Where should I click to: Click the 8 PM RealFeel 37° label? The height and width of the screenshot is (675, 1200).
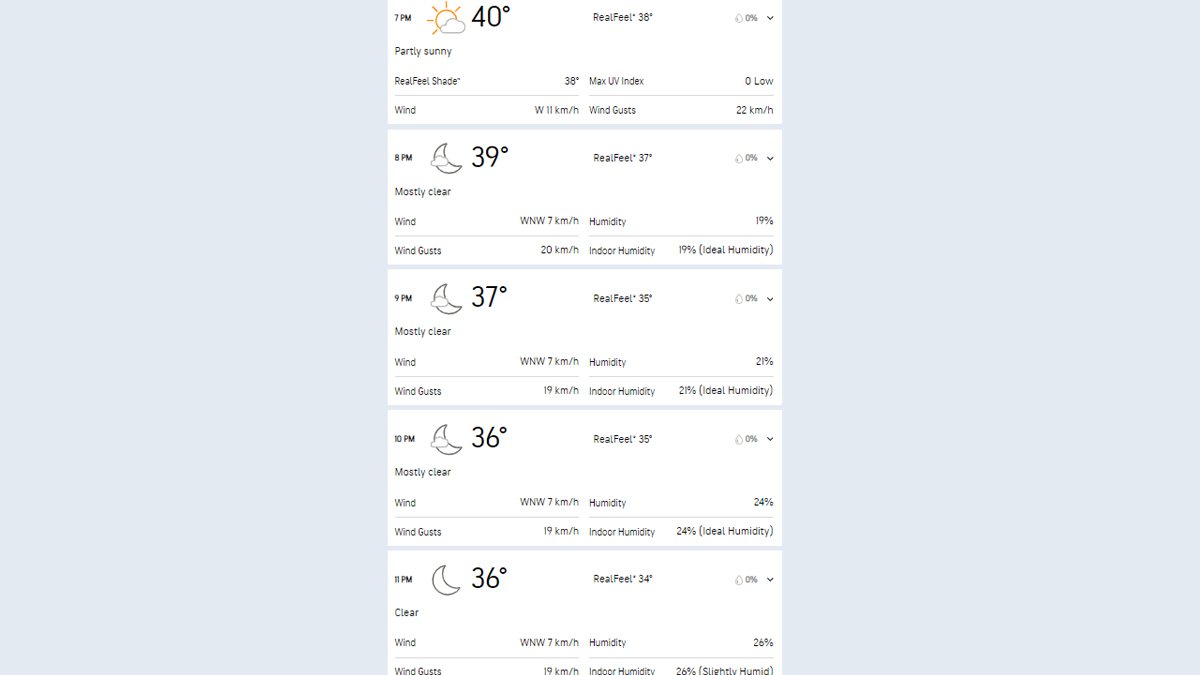coord(622,158)
